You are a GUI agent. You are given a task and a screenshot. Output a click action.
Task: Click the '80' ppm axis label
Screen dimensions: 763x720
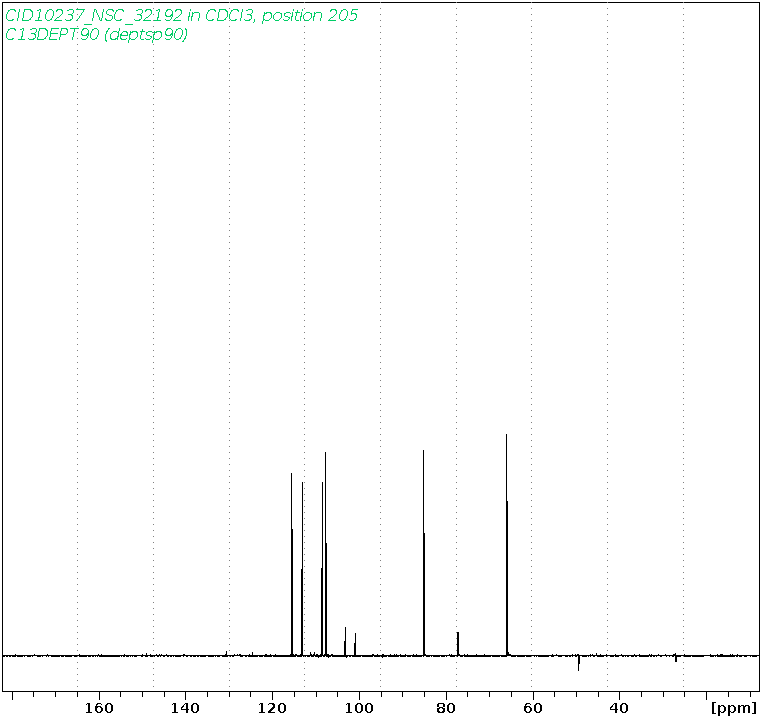click(x=446, y=708)
